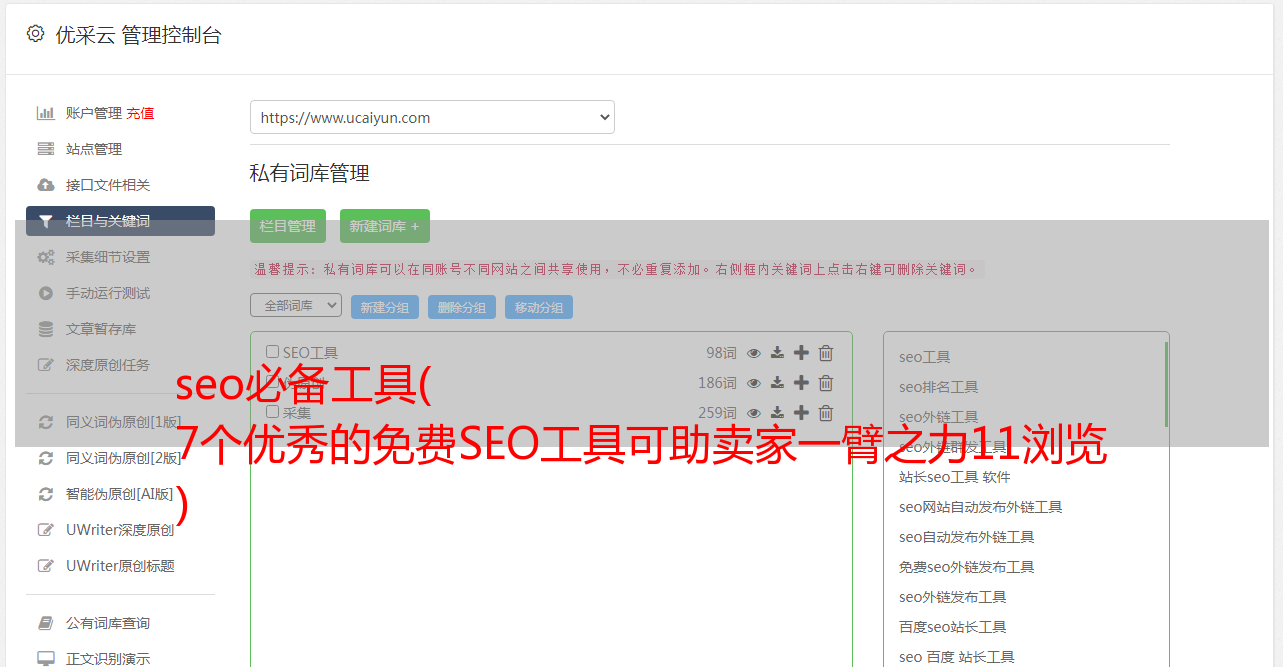
Task: Open 文章暂存库 in the sidebar
Action: click(101, 329)
